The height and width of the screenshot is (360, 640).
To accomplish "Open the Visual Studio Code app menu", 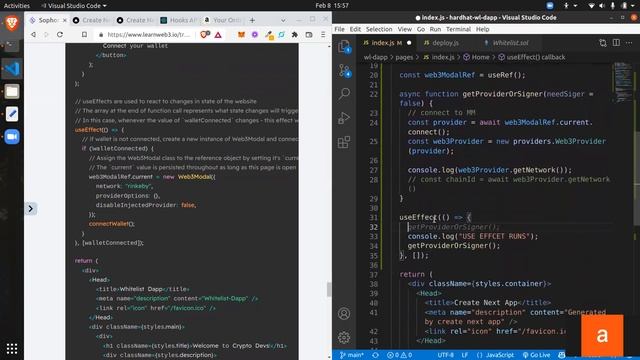I will [x=74, y=6].
